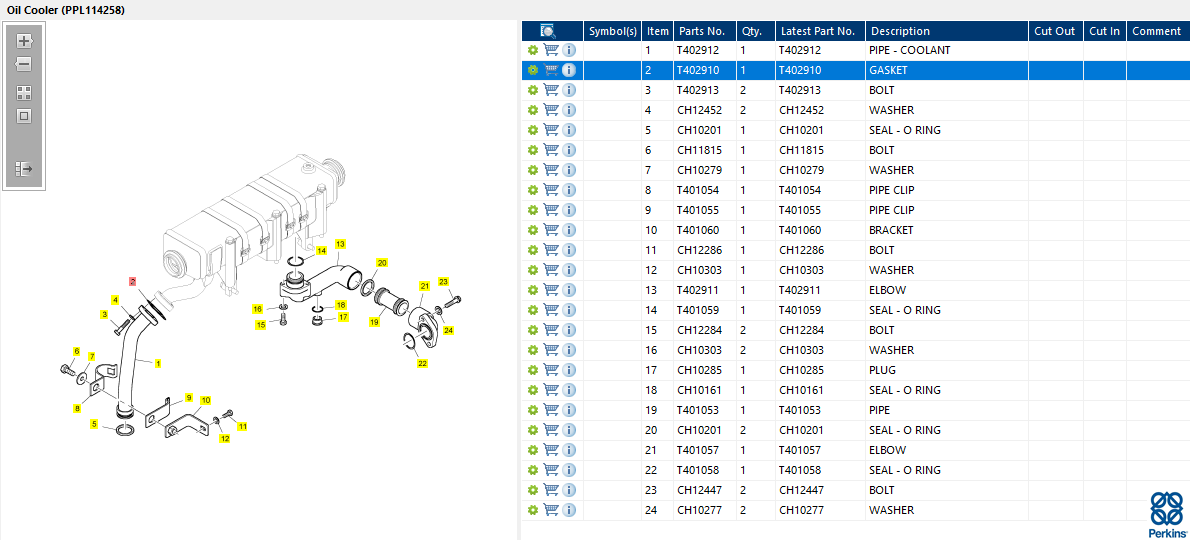Select callout 23 on the diagram
The height and width of the screenshot is (540, 1190).
(x=444, y=281)
